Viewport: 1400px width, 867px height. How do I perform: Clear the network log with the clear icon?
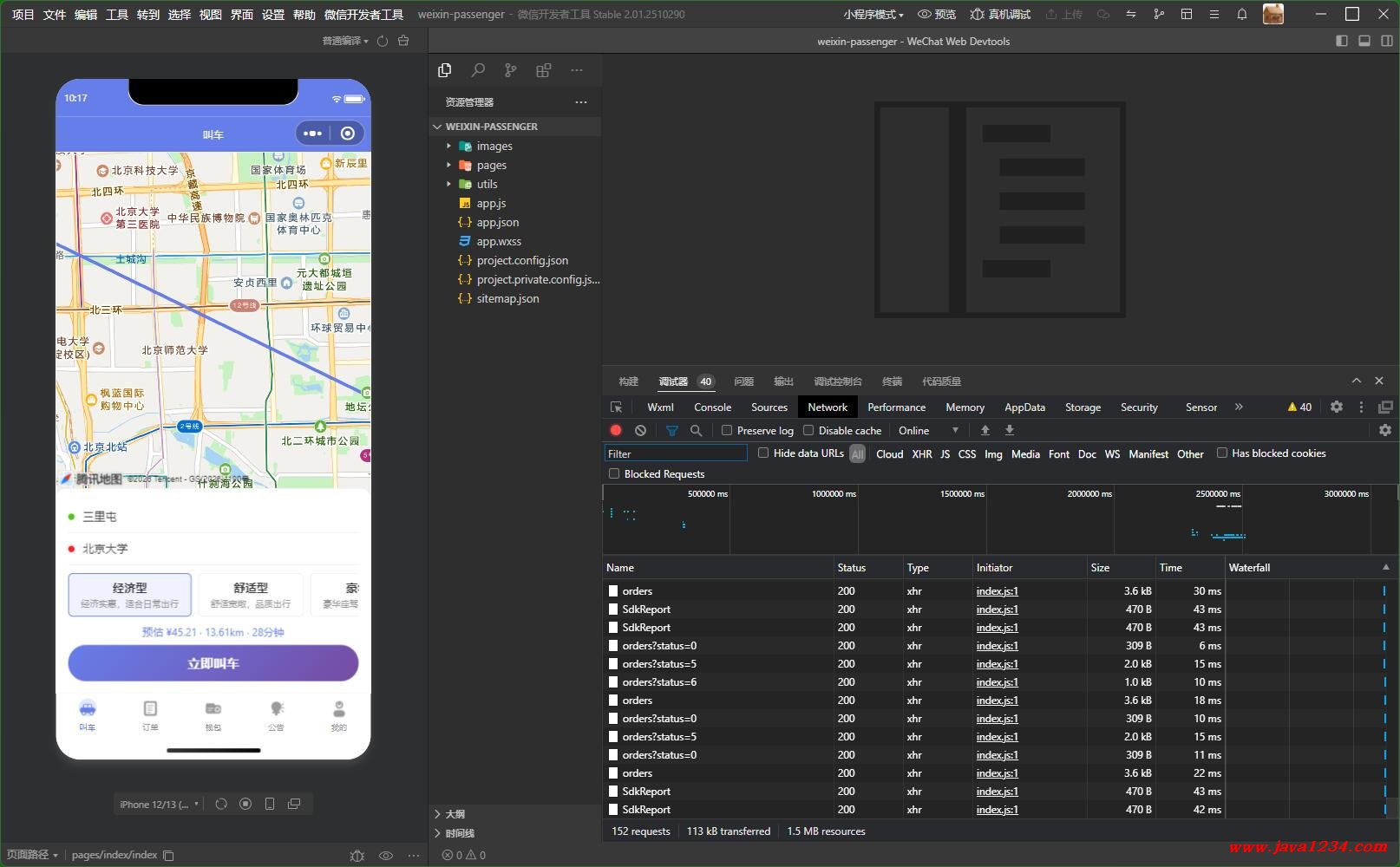640,430
